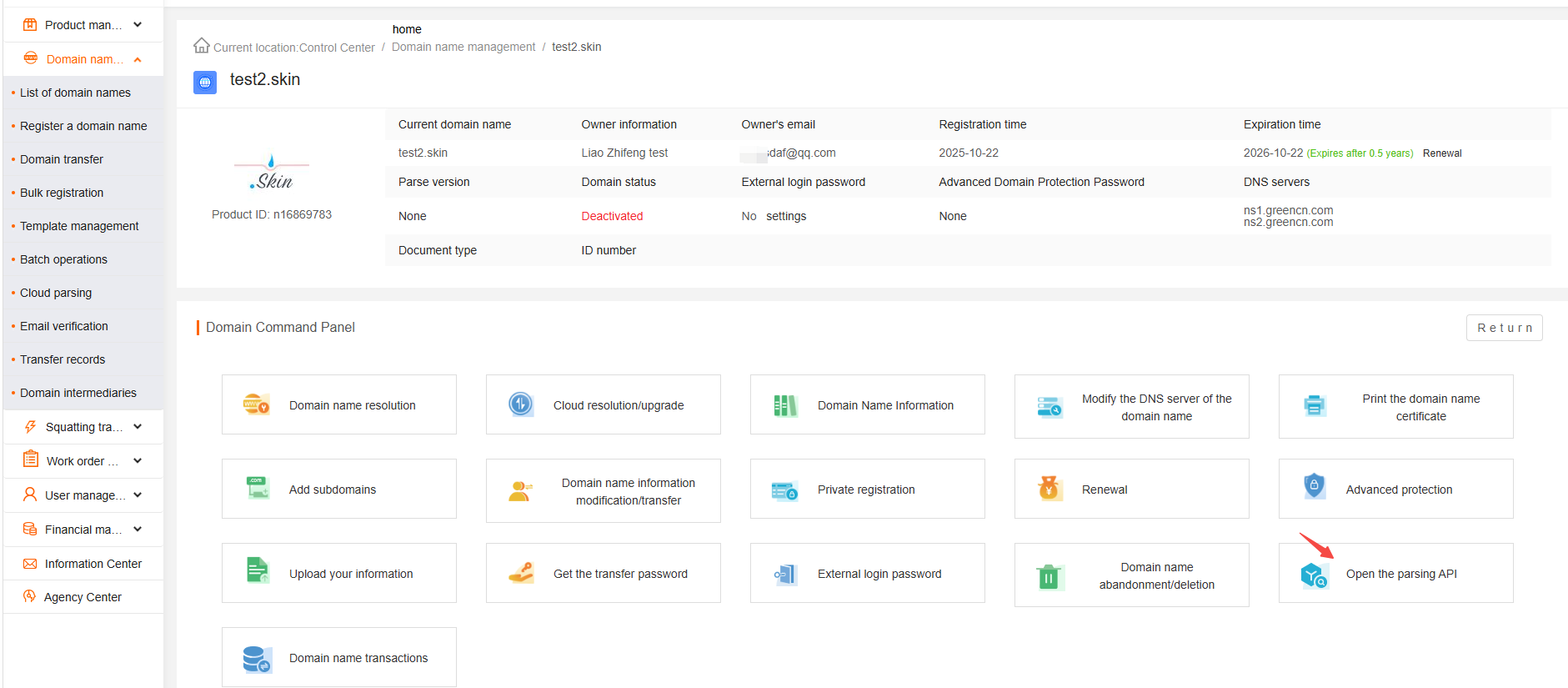Click the Renewal link beside expiration date
This screenshot has width=1568, height=688.
(x=1441, y=153)
